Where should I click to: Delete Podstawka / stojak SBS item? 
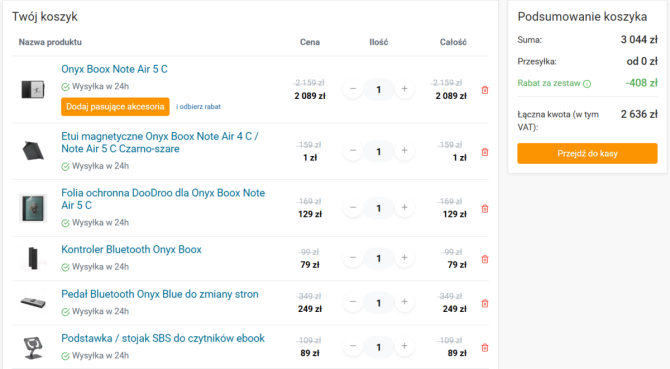(485, 348)
